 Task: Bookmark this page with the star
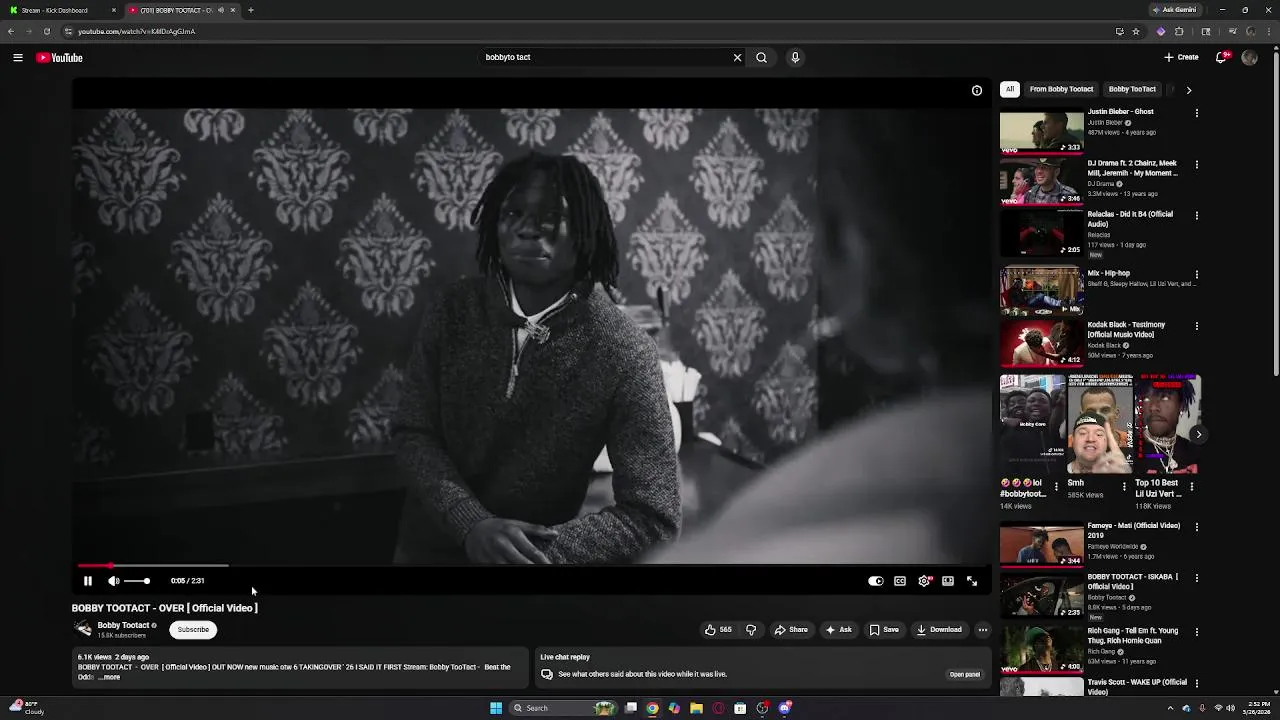(1136, 31)
